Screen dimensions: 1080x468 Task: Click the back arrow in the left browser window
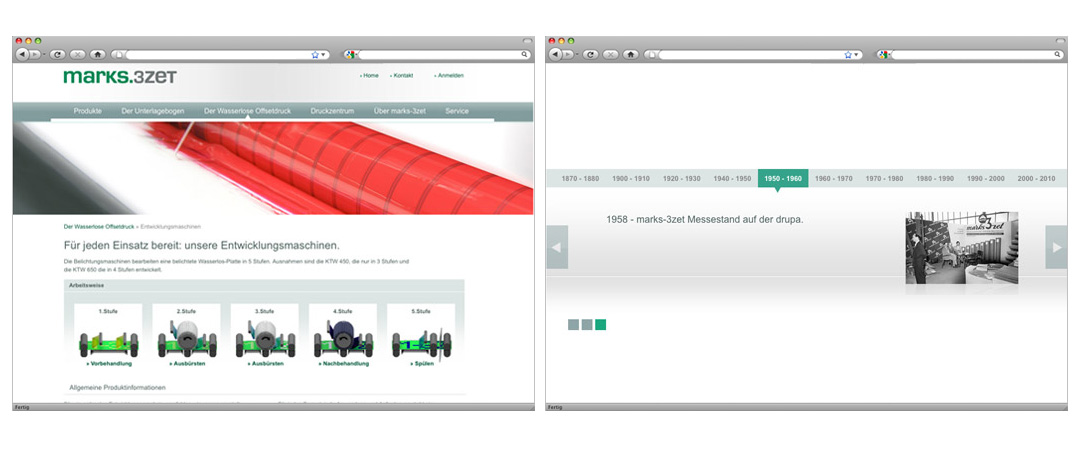(x=22, y=54)
